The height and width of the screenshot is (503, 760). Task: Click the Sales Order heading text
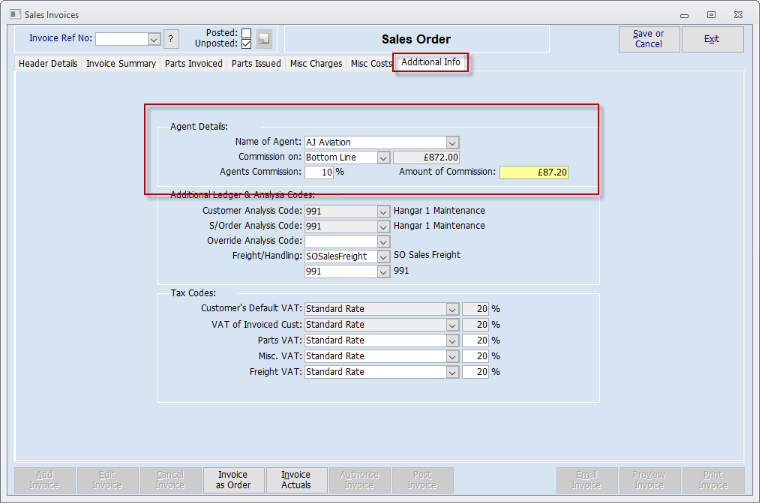[416, 39]
